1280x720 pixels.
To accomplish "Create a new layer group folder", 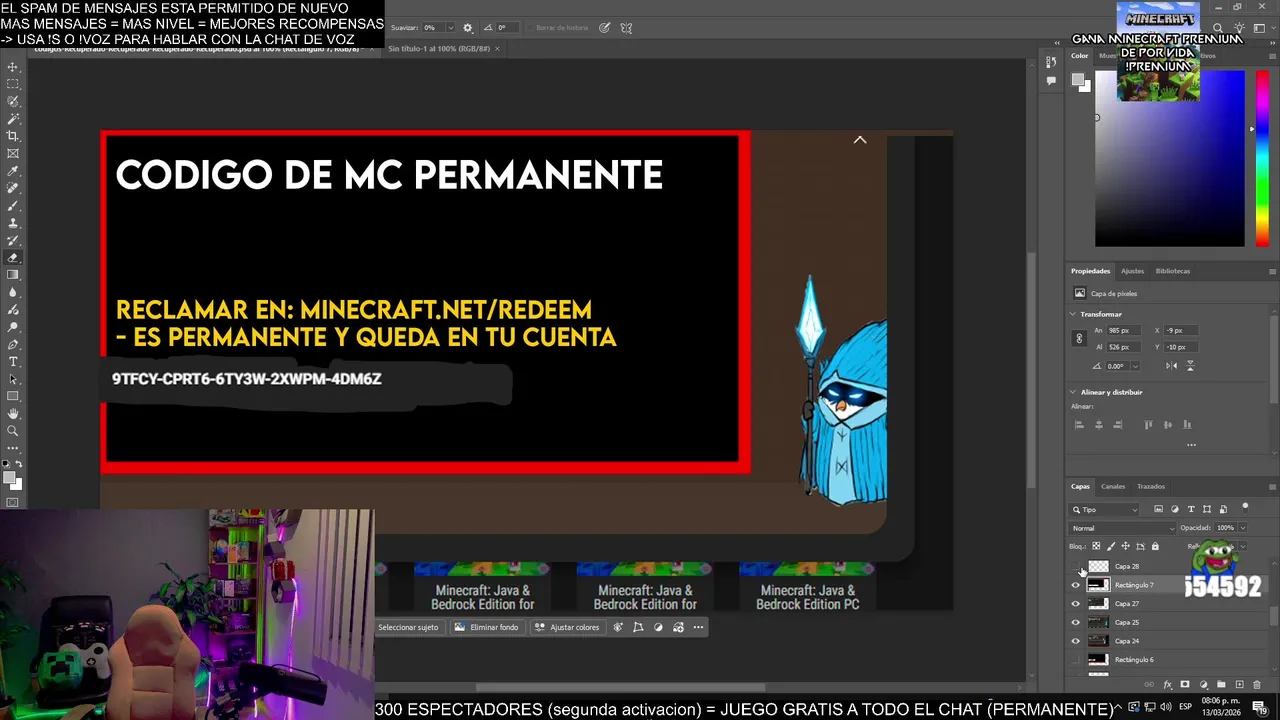I will point(1221,685).
